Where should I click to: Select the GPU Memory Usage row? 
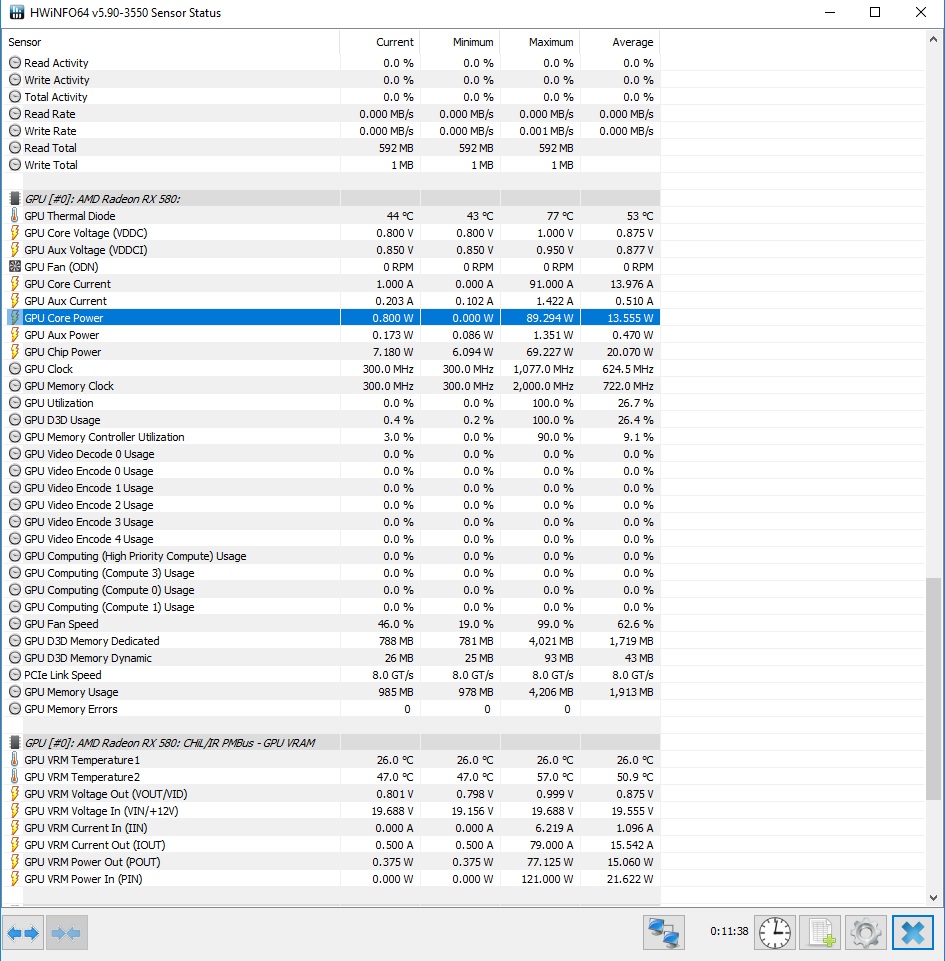[333, 692]
